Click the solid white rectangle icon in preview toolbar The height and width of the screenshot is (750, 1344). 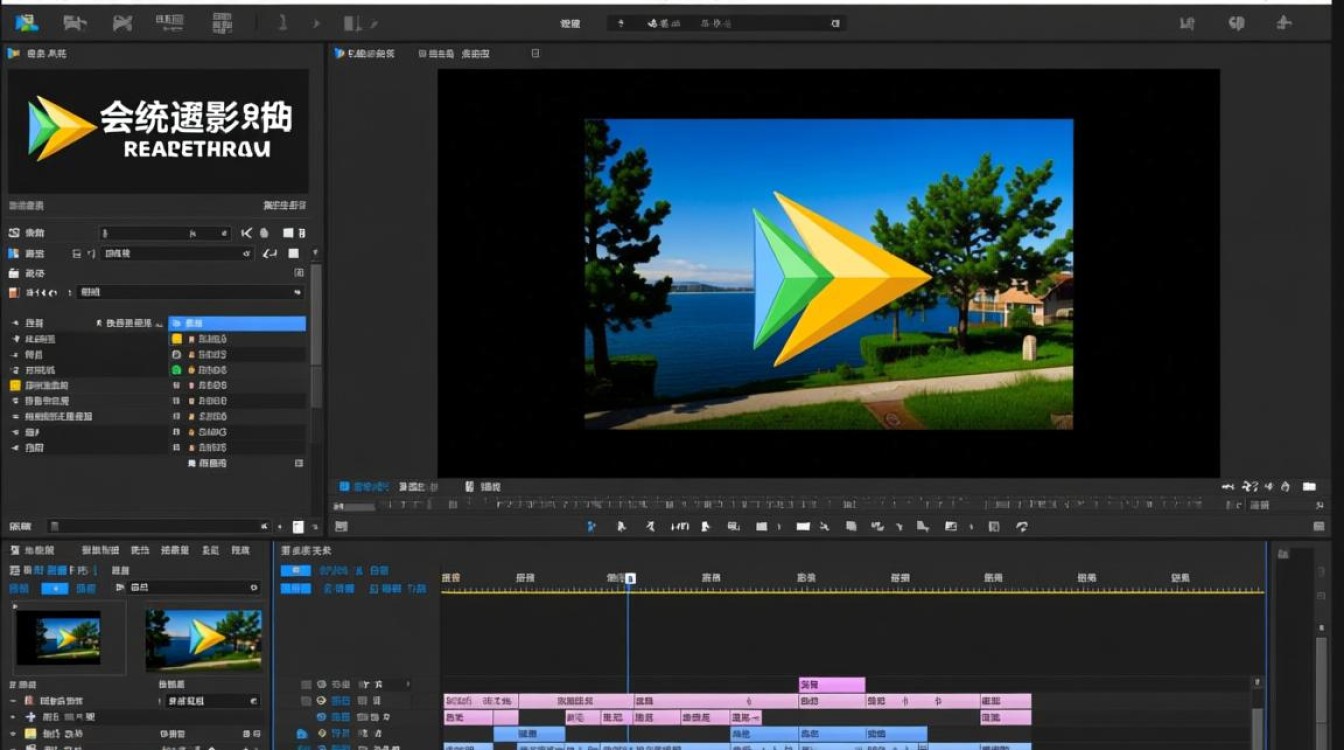(802, 526)
